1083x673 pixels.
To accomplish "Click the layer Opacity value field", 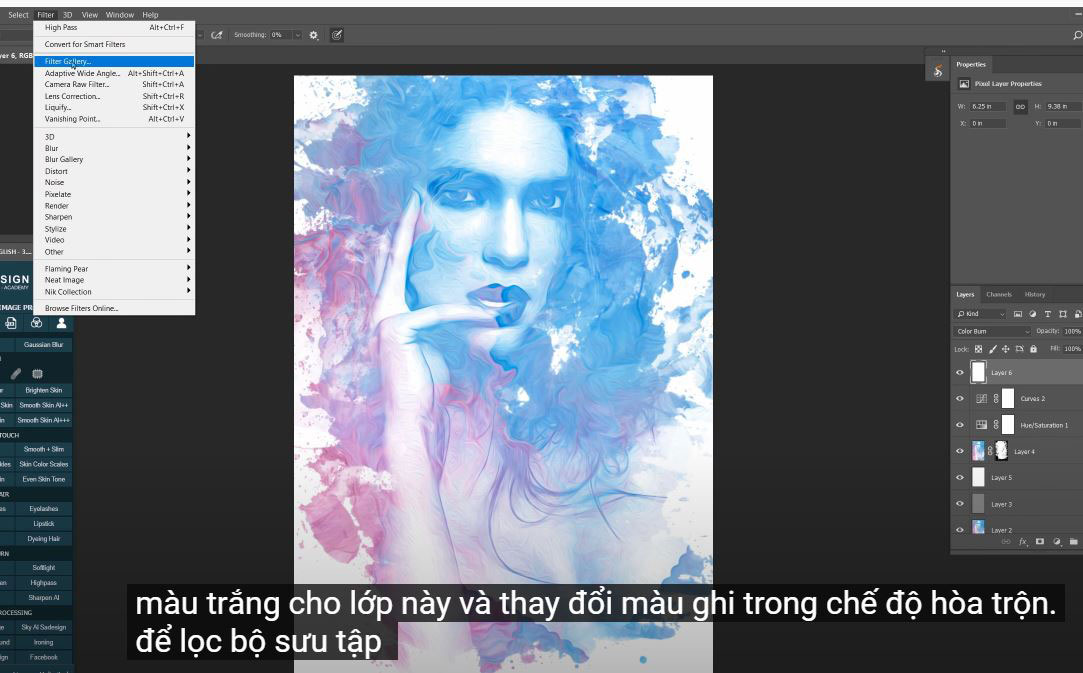I will pos(1072,331).
